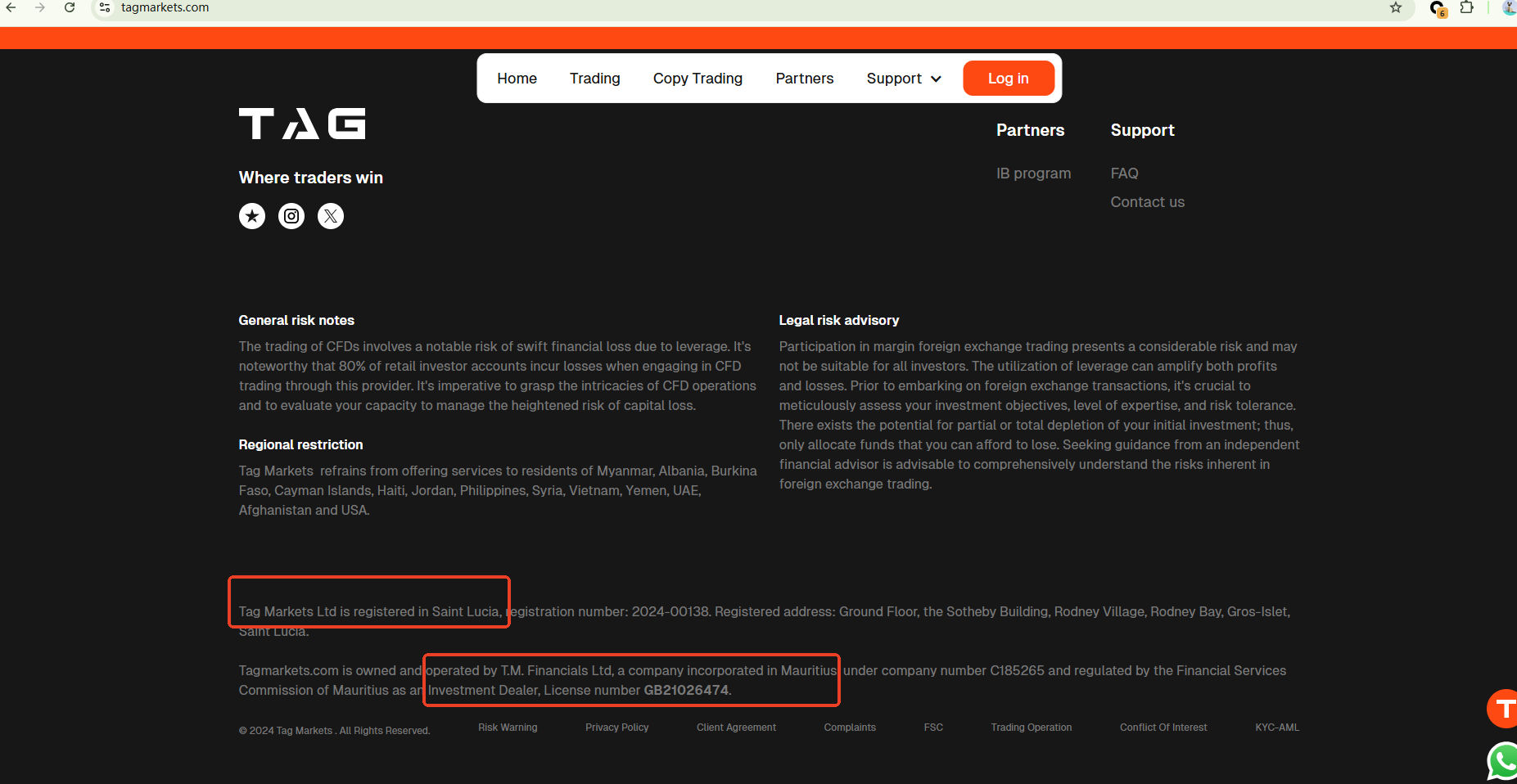Image resolution: width=1517 pixels, height=784 pixels.
Task: Bookmark this page with the star icon
Action: pyautogui.click(x=1396, y=7)
